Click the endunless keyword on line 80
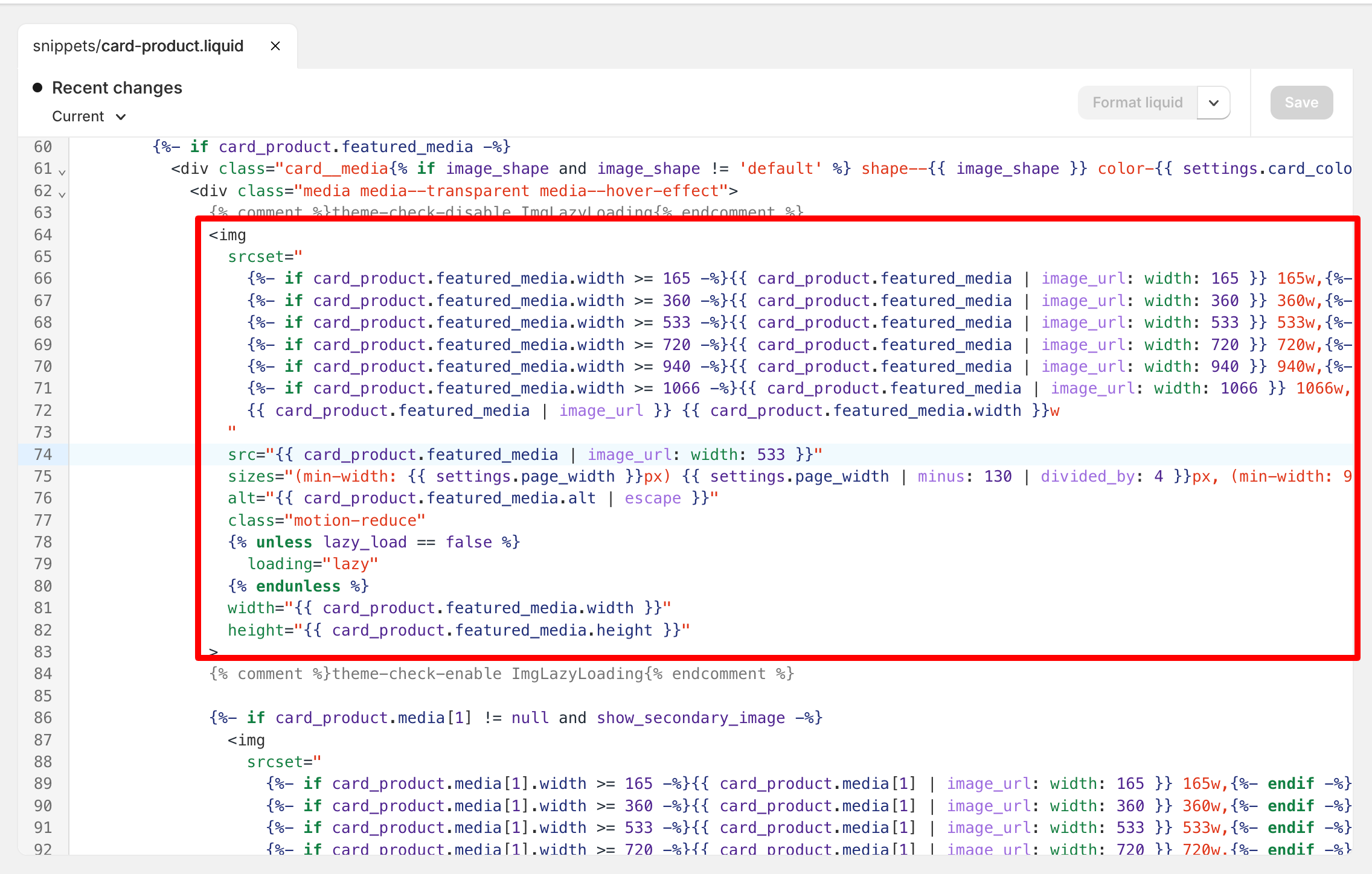Screen dimensions: 1372x874 coord(298,586)
